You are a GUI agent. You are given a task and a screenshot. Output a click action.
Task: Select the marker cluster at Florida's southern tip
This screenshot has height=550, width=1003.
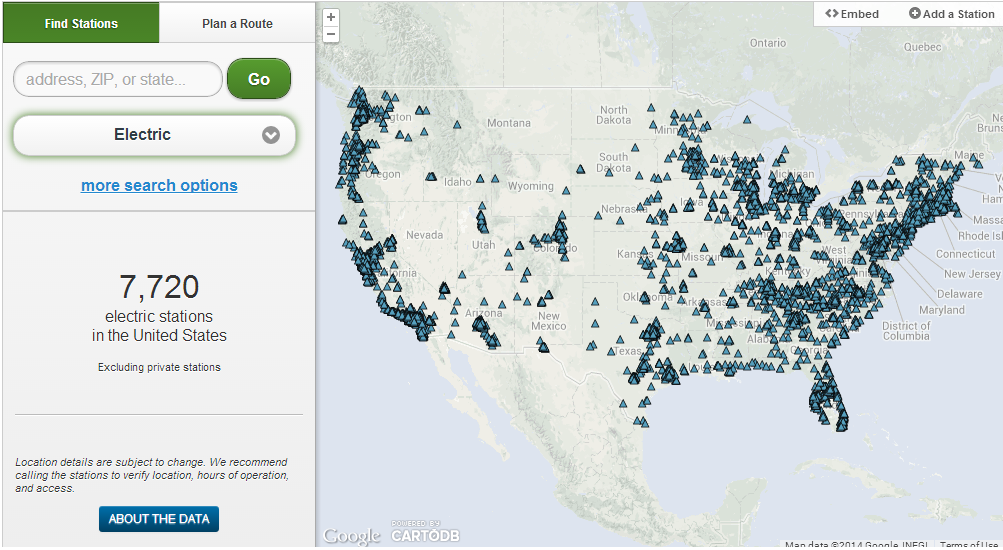(840, 422)
